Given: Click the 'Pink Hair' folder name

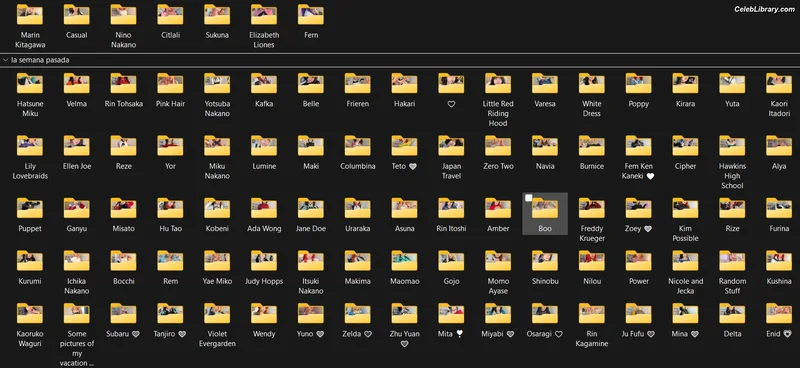Looking at the screenshot, I should pyautogui.click(x=170, y=104).
